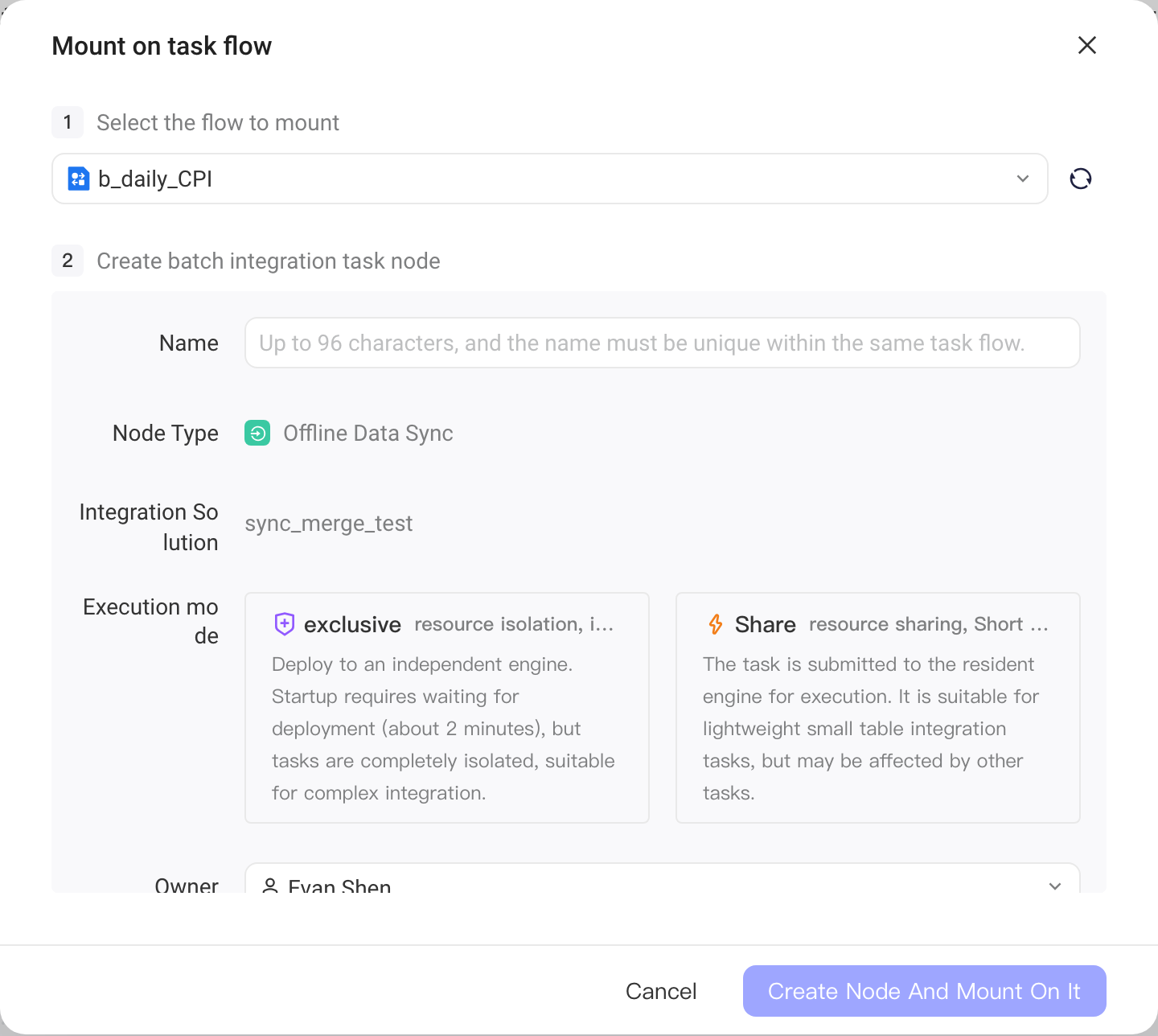The image size is (1158, 1036).
Task: Click the Node Type field label
Action: [x=166, y=433]
